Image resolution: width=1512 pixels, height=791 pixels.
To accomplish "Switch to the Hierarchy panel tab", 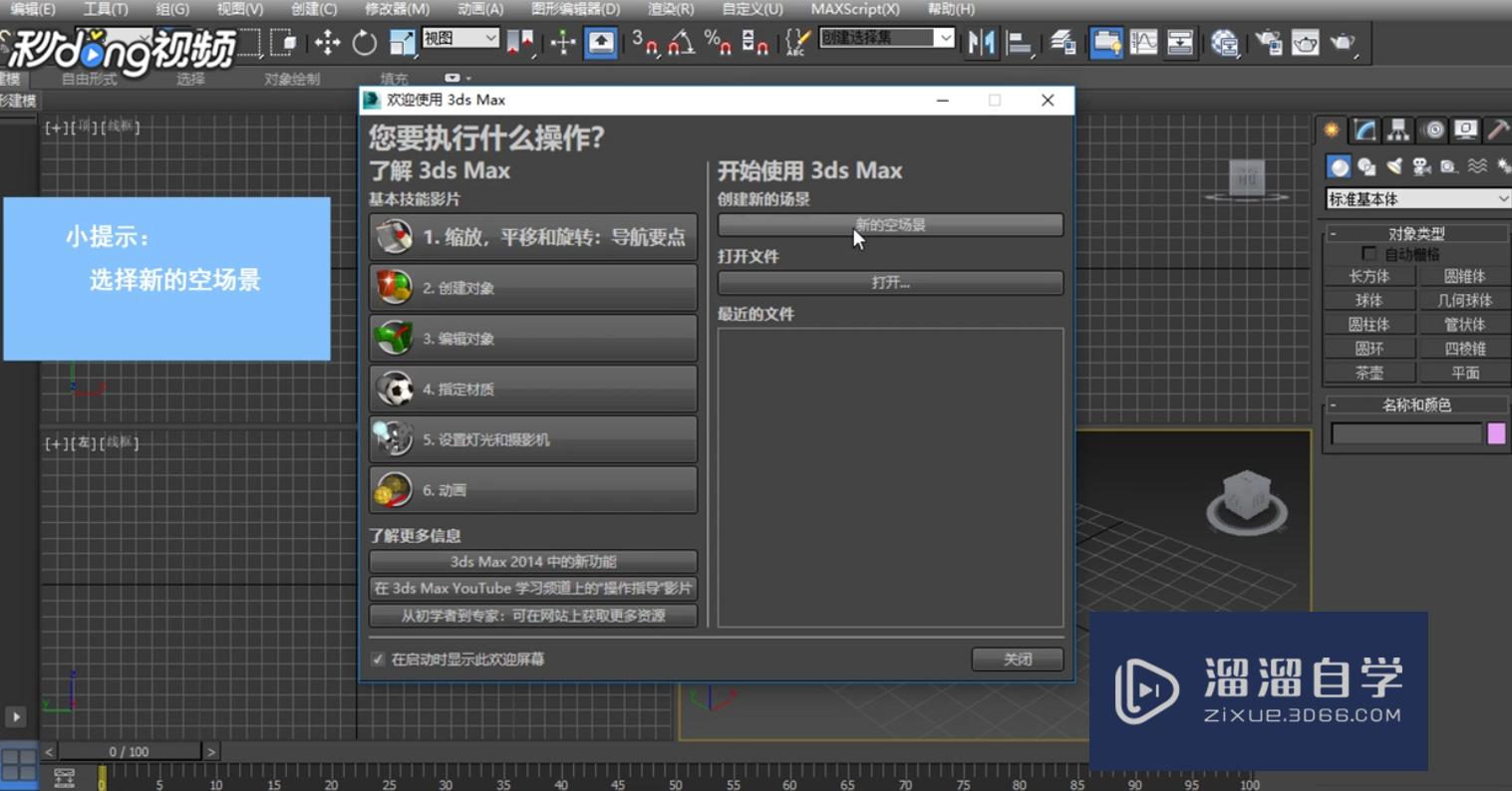I will coord(1398,130).
